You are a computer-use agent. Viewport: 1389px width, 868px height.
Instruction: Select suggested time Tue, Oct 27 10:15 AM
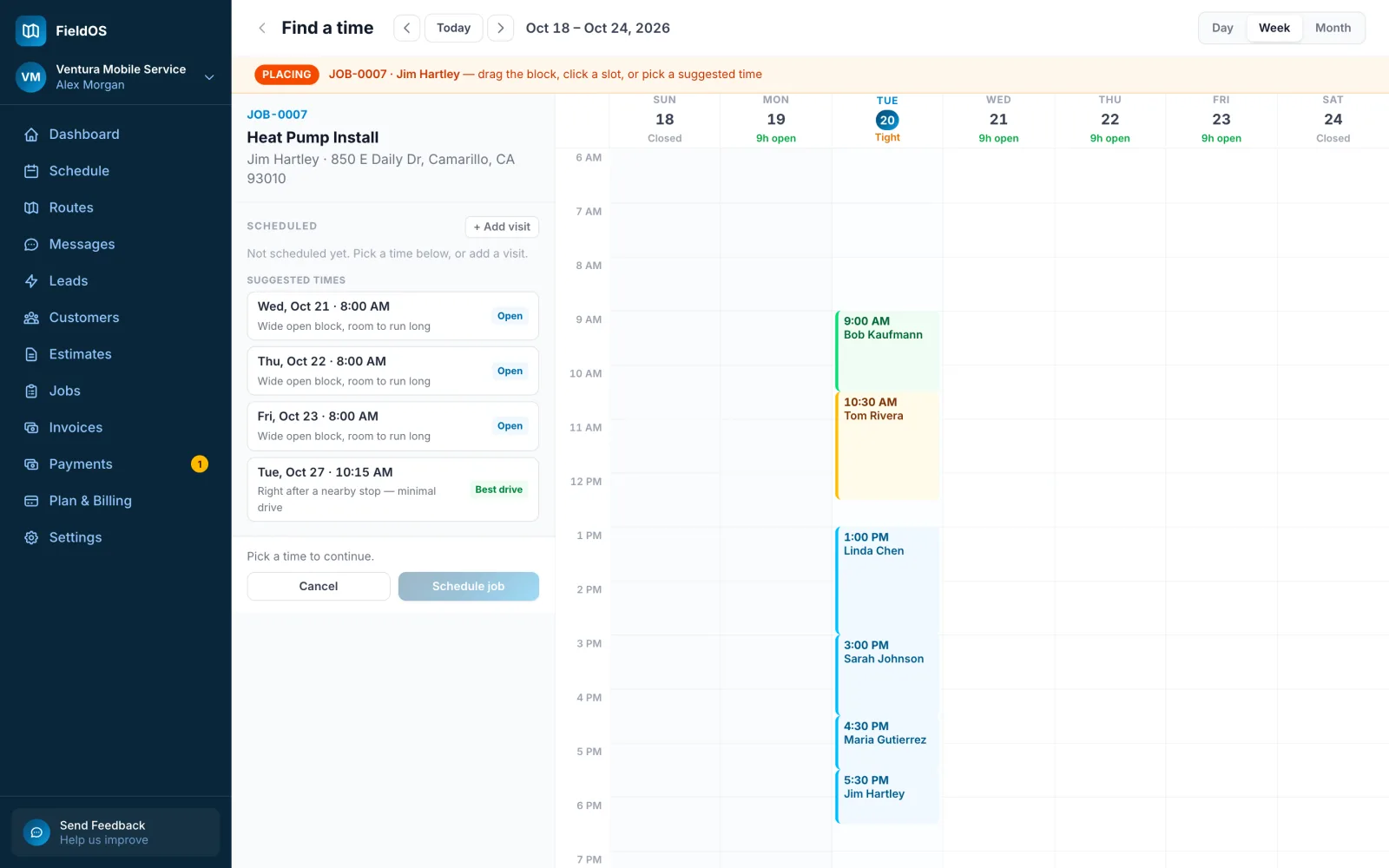click(x=392, y=490)
